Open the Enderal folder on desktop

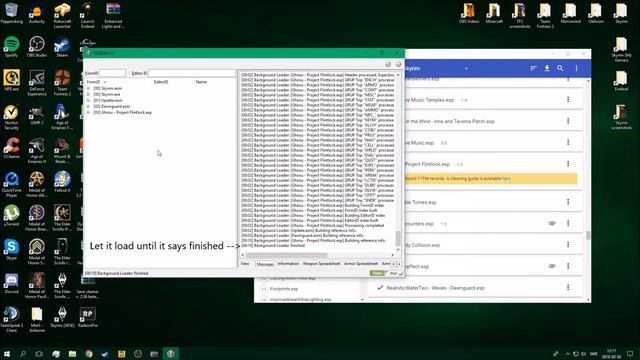[621, 81]
